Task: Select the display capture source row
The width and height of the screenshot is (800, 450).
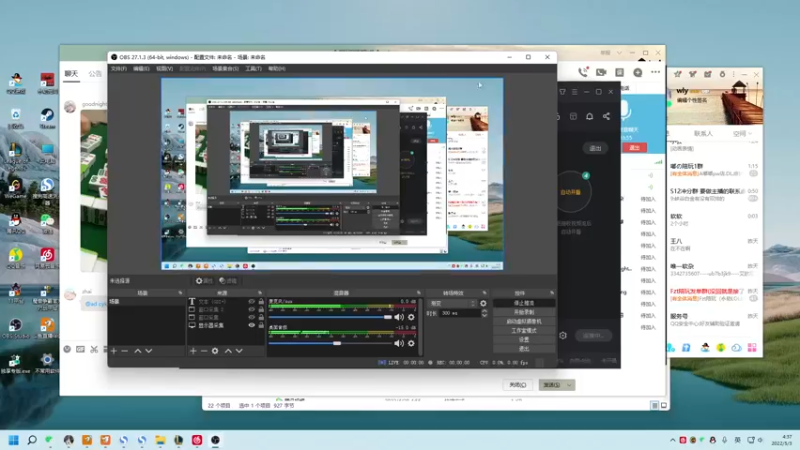Action: 226,325
